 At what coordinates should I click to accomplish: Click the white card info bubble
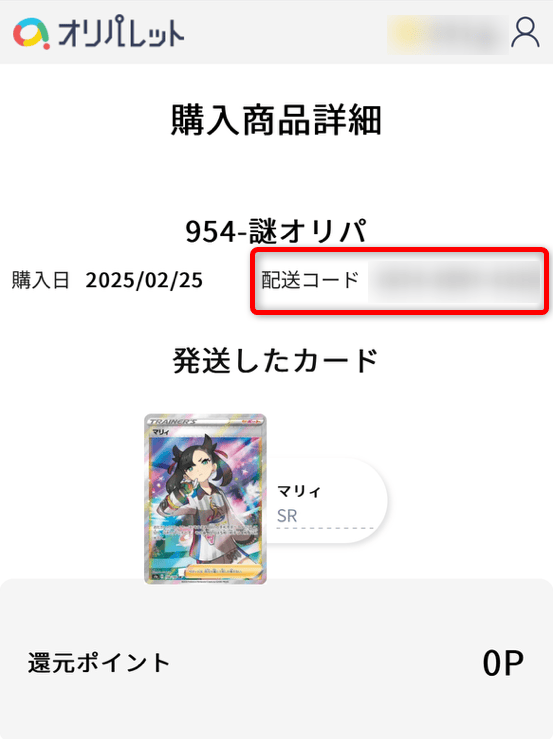pos(327,500)
